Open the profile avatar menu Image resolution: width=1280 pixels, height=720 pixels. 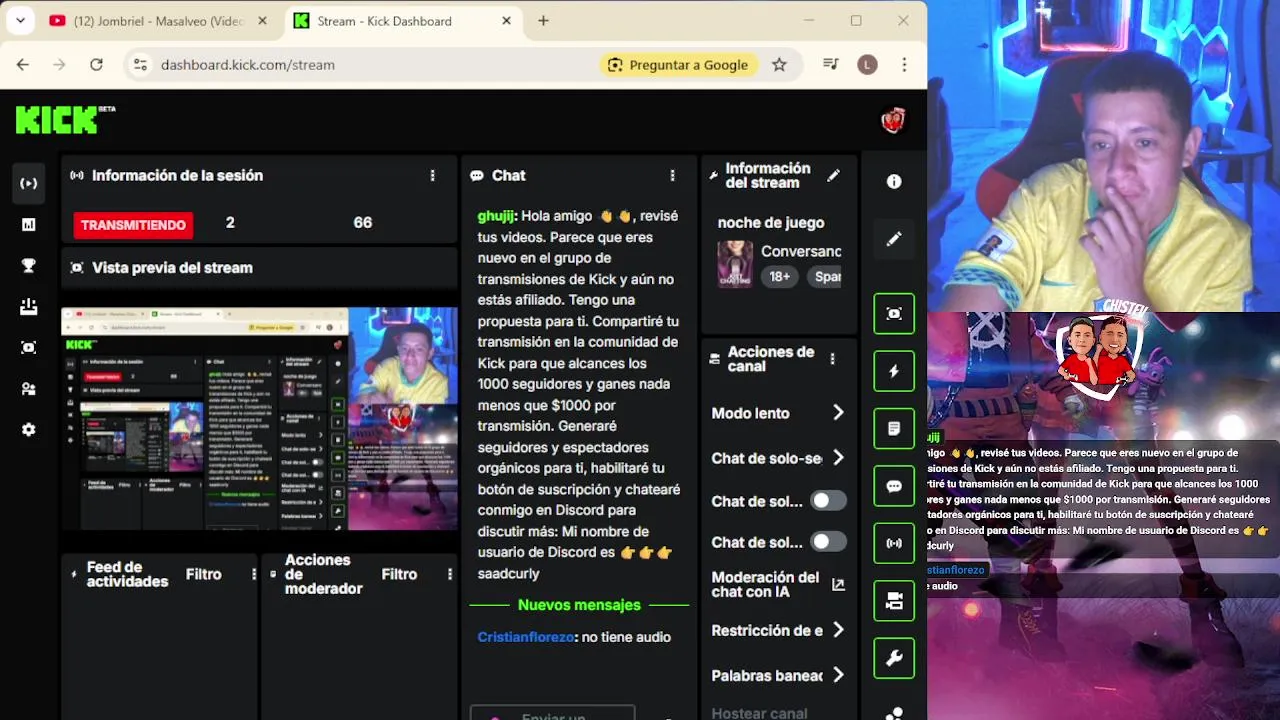[x=893, y=121]
